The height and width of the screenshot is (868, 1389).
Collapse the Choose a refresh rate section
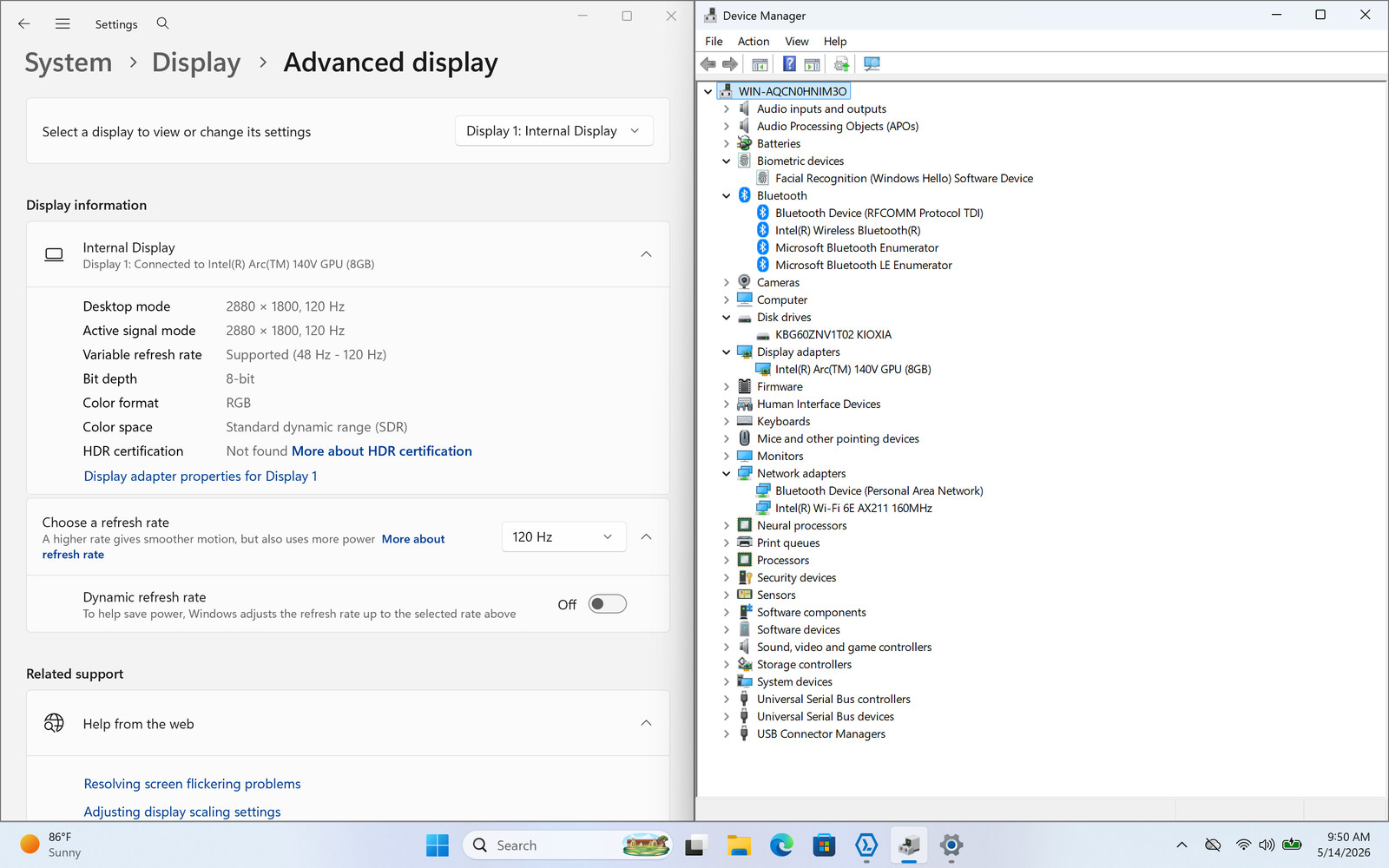[x=646, y=536]
